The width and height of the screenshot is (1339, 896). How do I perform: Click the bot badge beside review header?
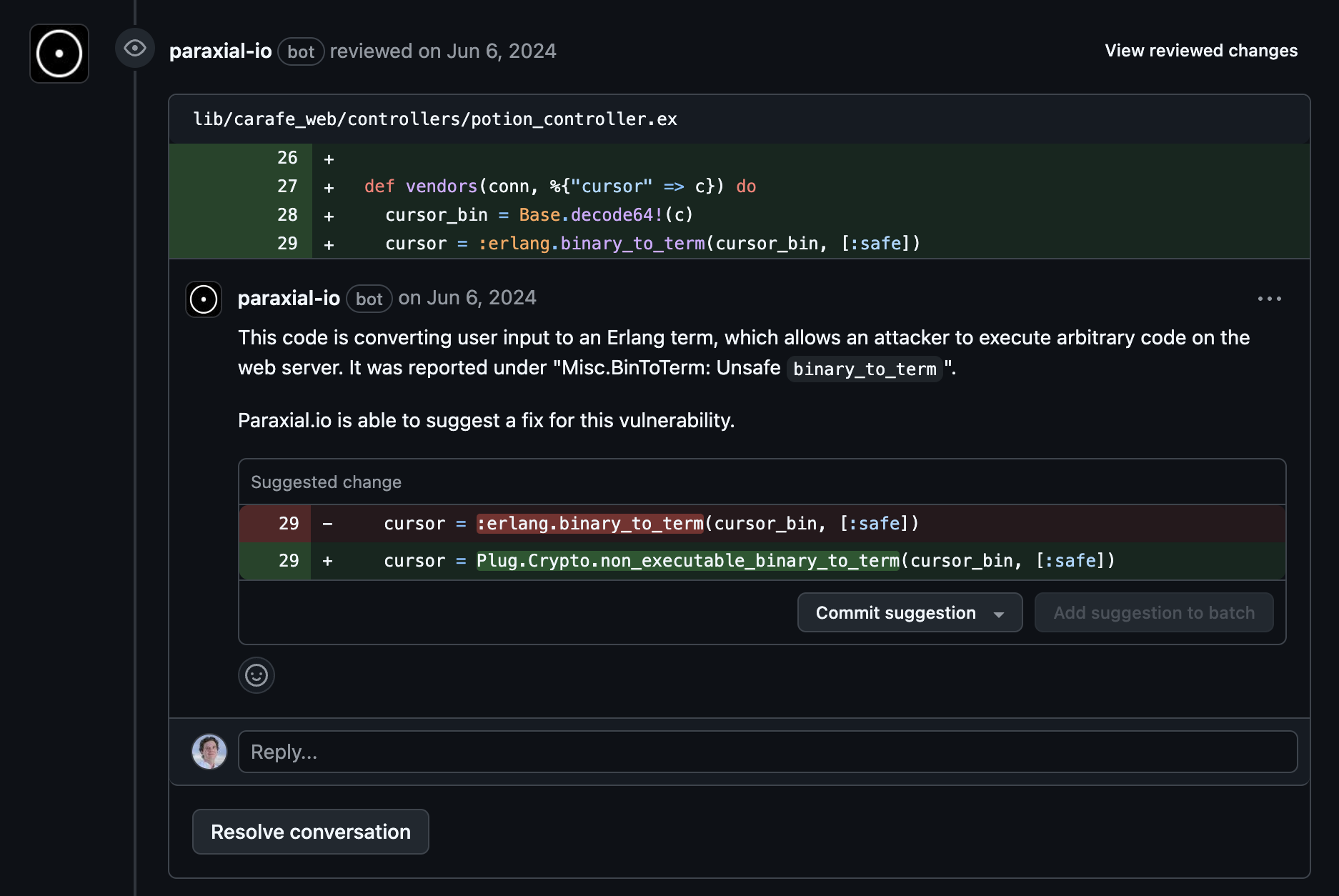tap(301, 51)
